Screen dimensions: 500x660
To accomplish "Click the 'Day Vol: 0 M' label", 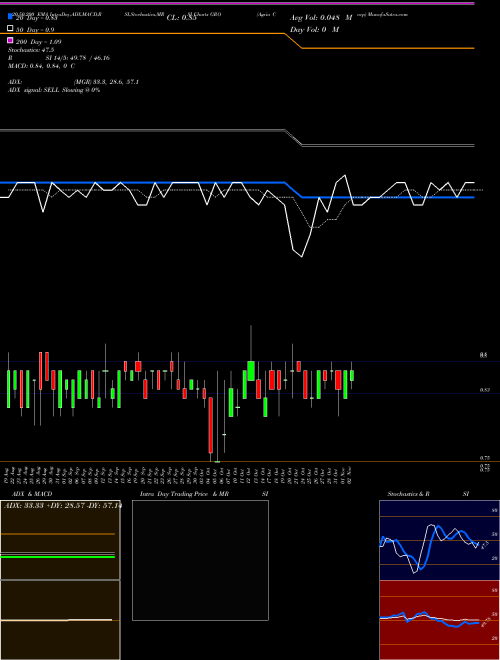I will [314, 29].
